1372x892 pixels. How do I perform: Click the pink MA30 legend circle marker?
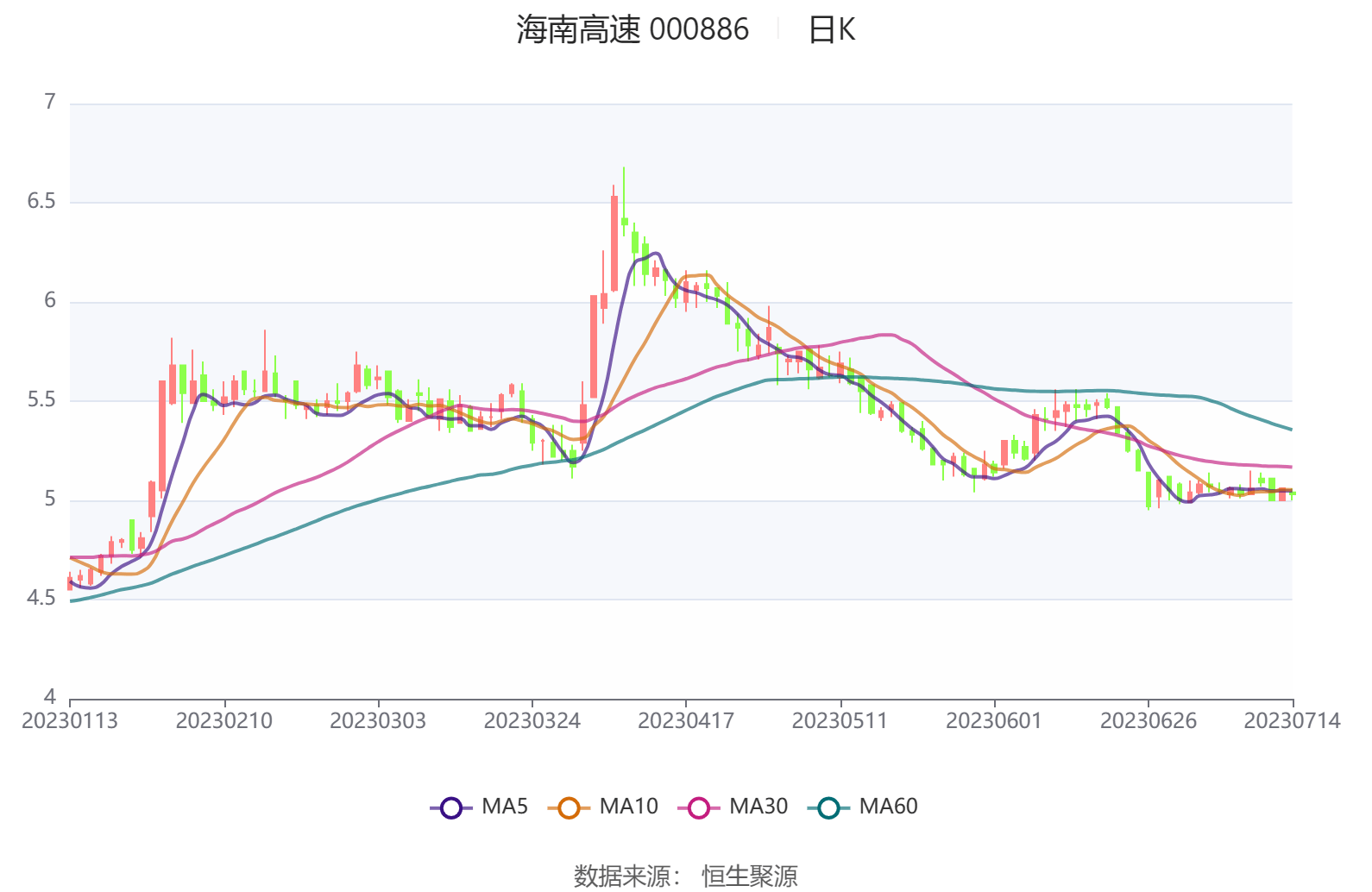[698, 808]
